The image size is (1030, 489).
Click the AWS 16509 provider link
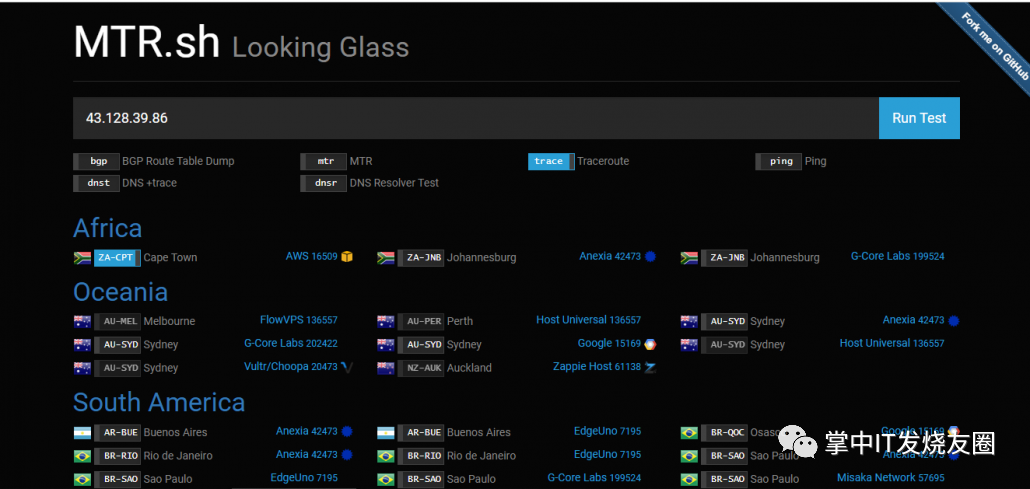311,256
